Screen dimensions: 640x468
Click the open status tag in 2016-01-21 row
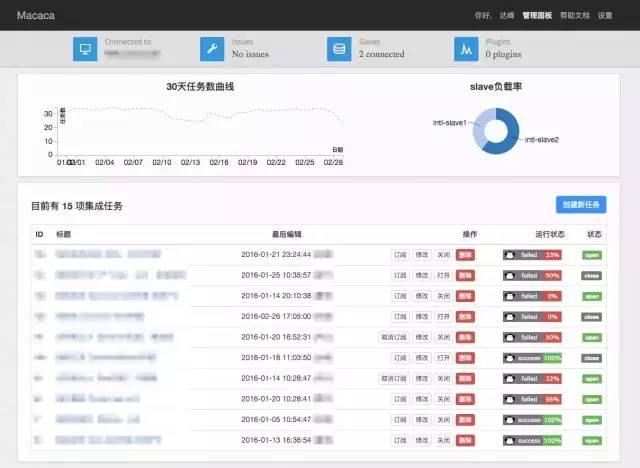[x=592, y=255]
